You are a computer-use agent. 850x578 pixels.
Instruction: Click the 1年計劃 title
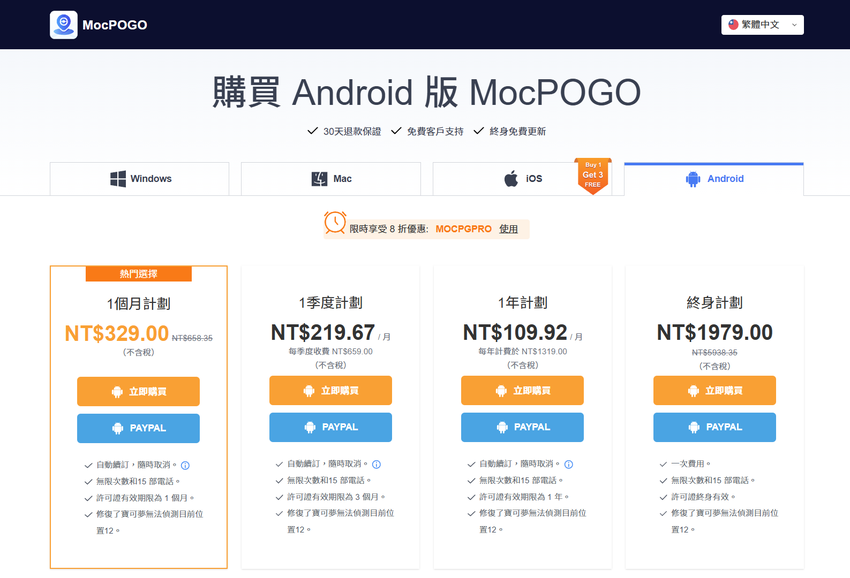point(523,303)
